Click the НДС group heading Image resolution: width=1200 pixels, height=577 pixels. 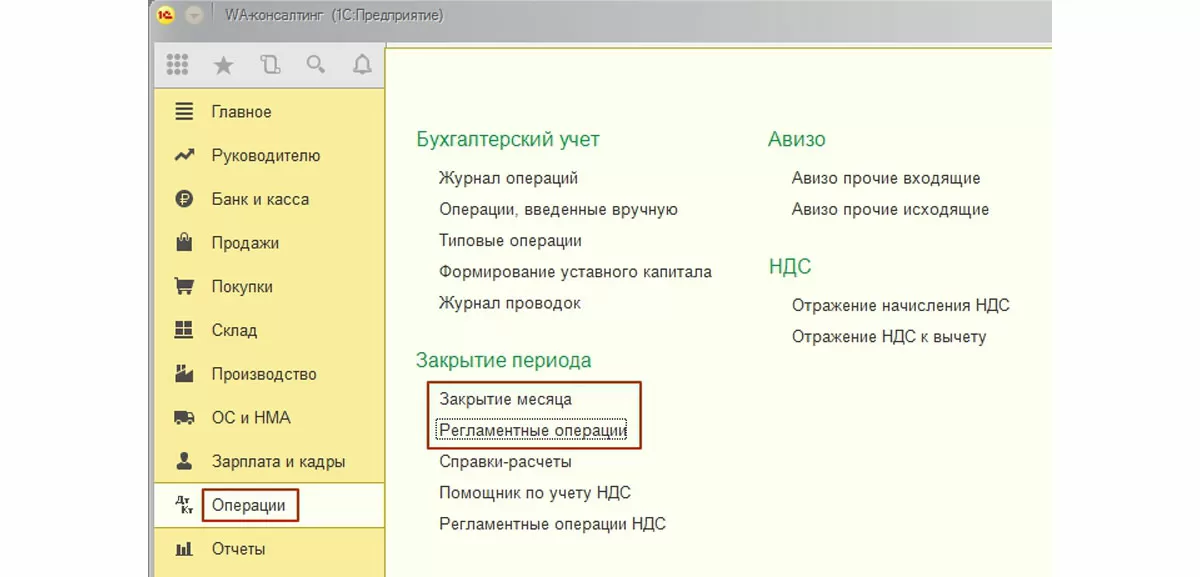click(x=790, y=267)
